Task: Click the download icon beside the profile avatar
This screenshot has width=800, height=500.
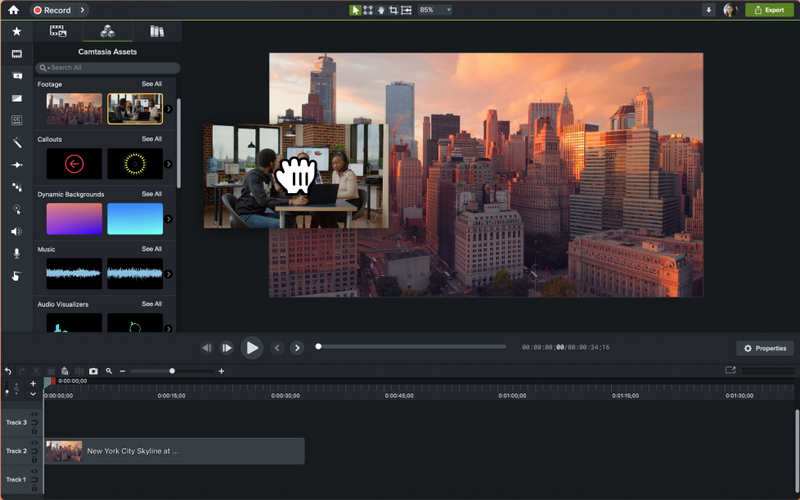Action: point(709,10)
